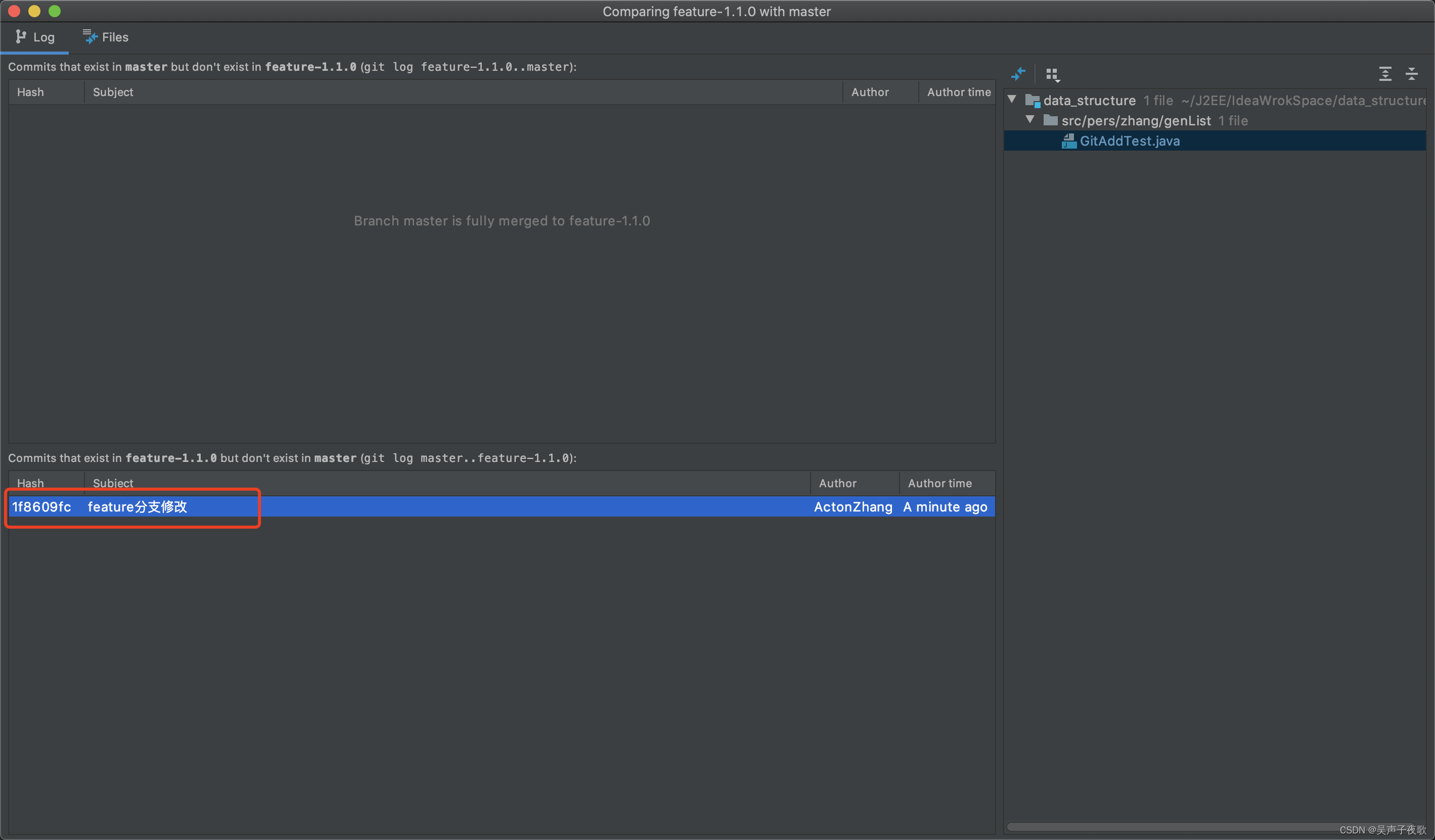The image size is (1435, 840).
Task: Click the 'Branch master is fully merged' message
Action: coord(502,221)
